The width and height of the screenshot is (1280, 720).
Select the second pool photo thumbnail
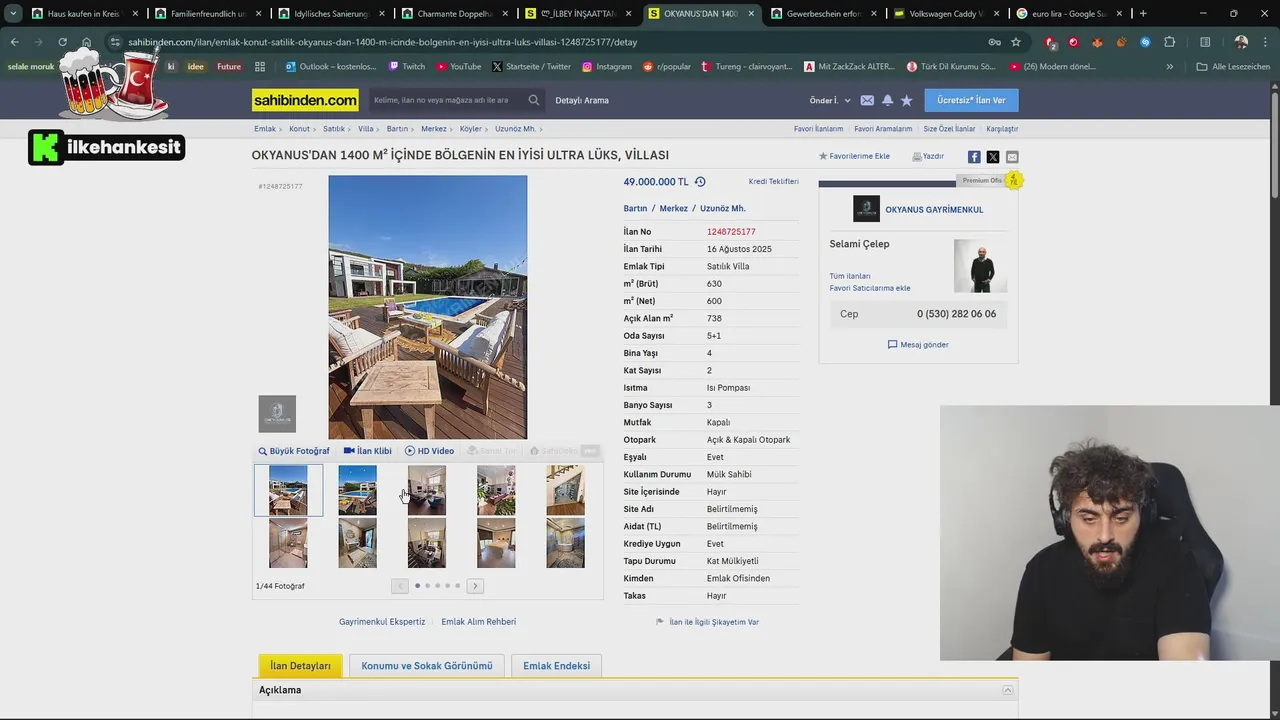pos(357,490)
